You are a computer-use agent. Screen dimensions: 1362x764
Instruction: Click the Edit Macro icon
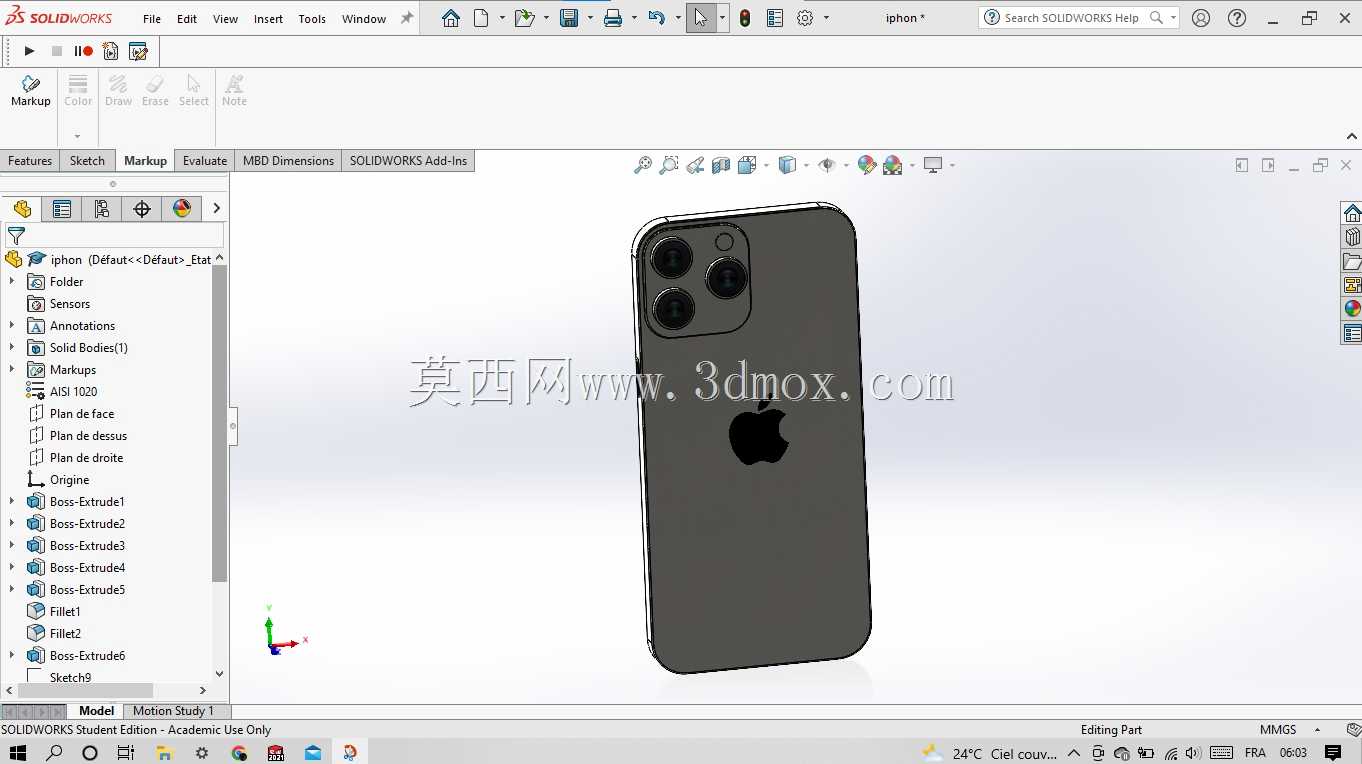pos(138,51)
